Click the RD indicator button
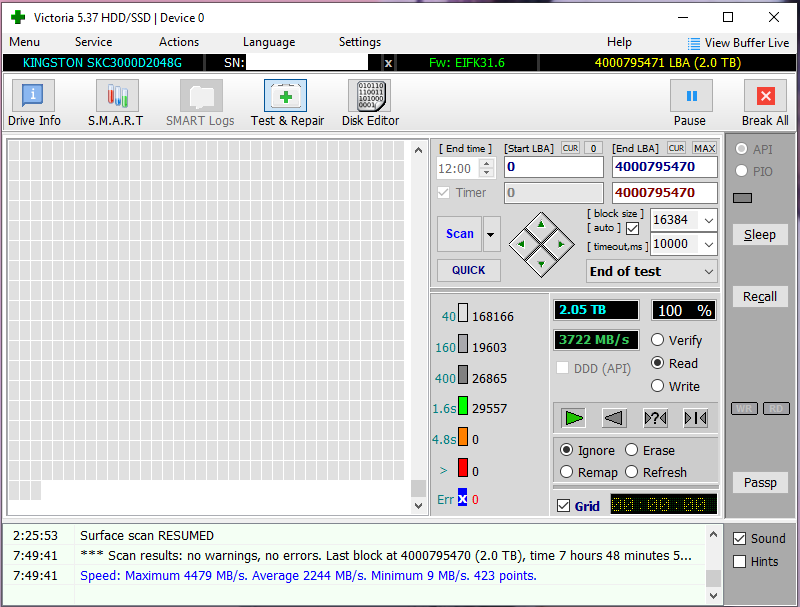 pyautogui.click(x=776, y=409)
